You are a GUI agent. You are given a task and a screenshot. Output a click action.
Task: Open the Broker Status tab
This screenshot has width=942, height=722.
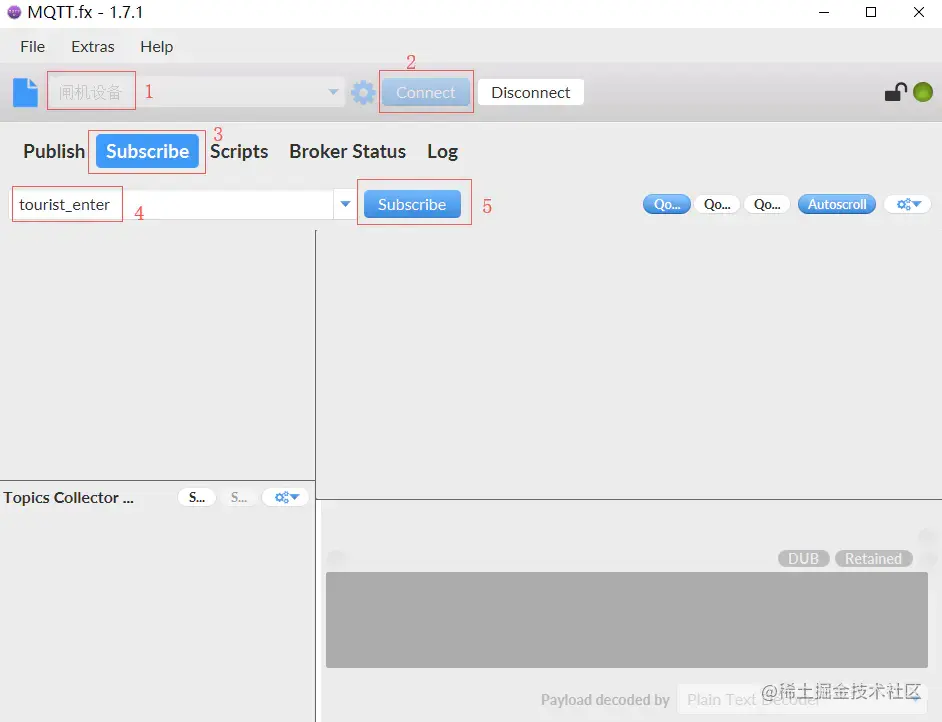[347, 151]
